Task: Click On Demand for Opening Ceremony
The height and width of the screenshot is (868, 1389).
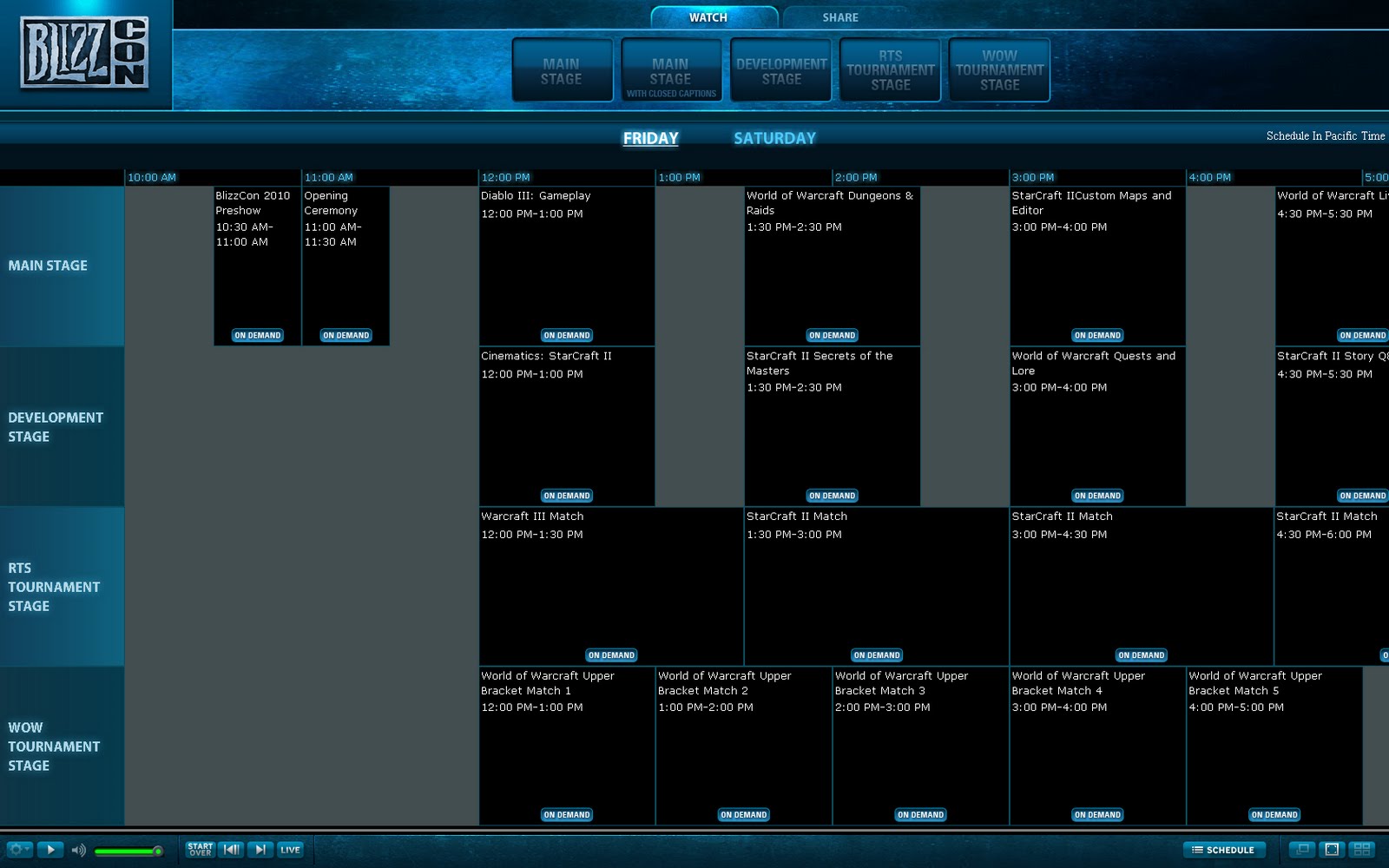Action: tap(346, 336)
